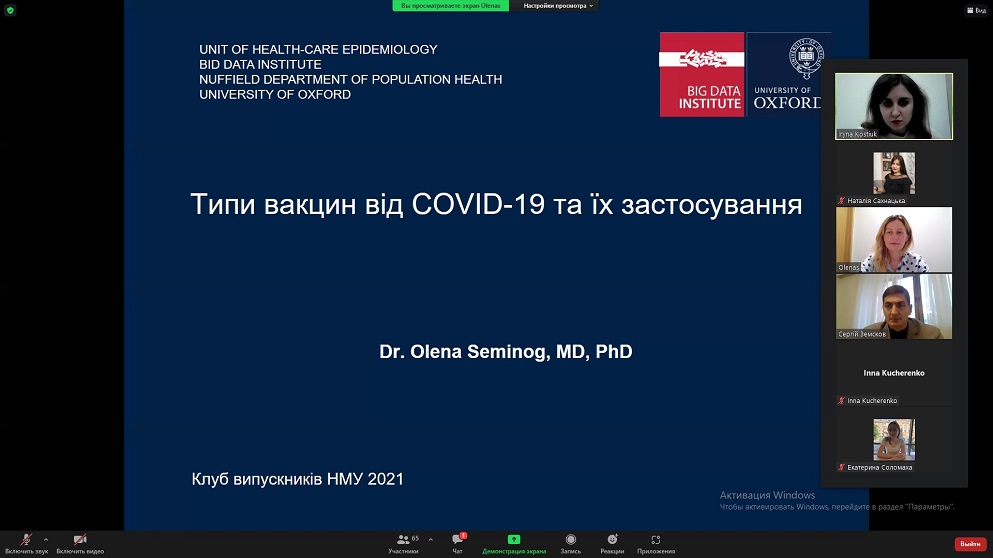
Task: Unmute microphone with Включить звук button
Action: [x=26, y=541]
